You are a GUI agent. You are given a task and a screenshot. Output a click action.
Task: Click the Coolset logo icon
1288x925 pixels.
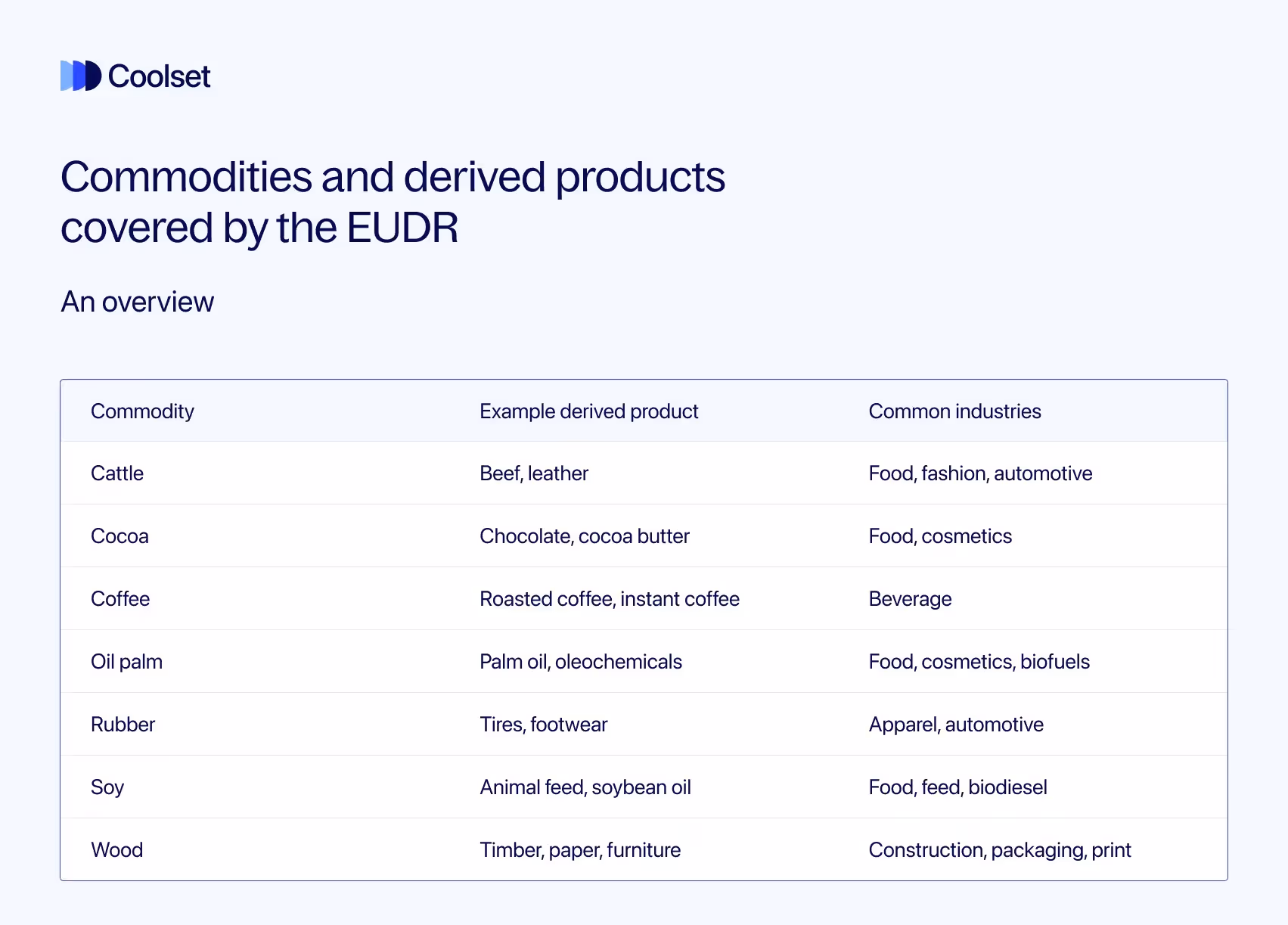coord(80,76)
